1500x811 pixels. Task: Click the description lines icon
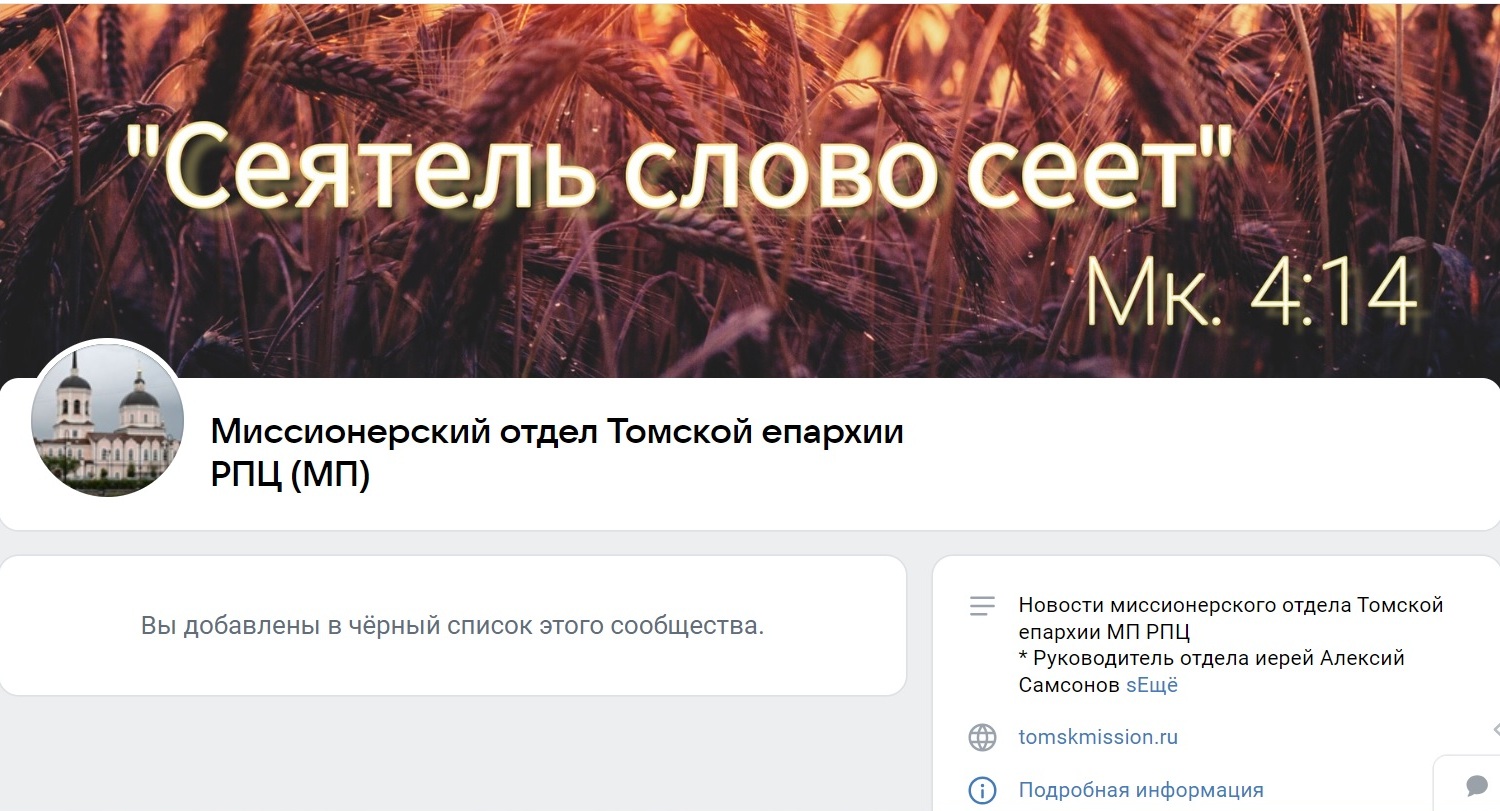click(x=982, y=606)
